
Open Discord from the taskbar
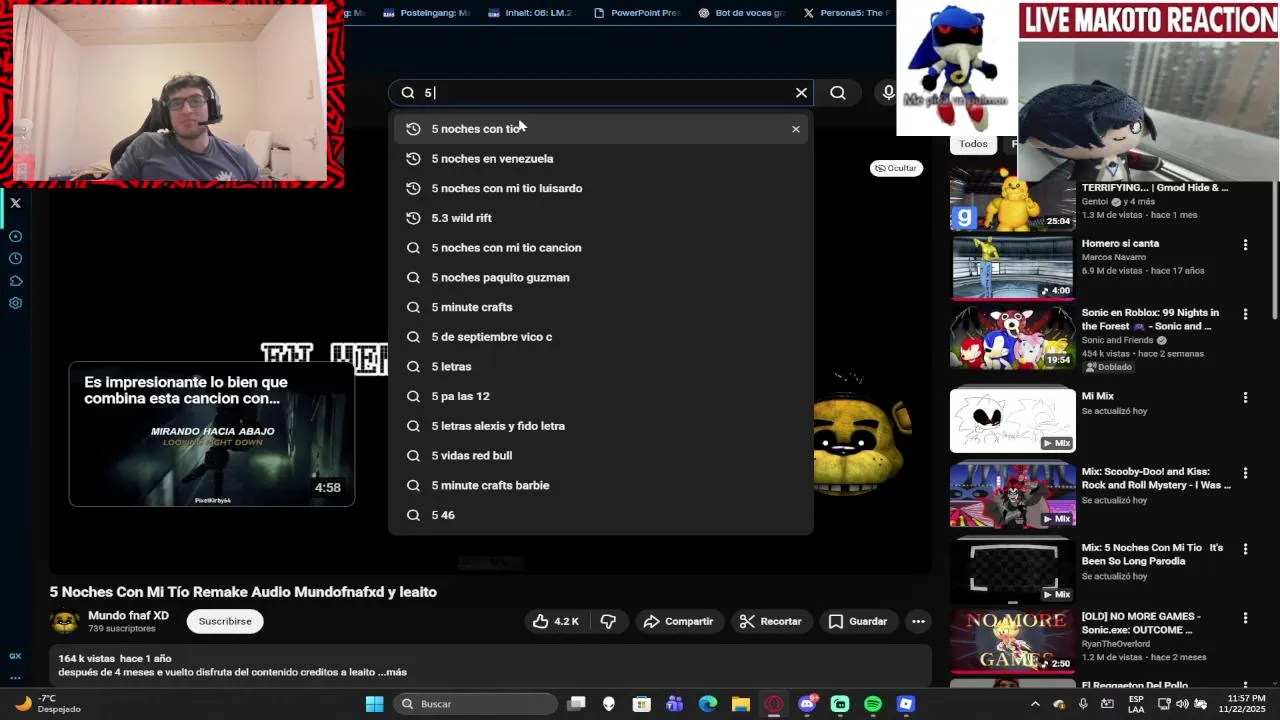tap(807, 704)
